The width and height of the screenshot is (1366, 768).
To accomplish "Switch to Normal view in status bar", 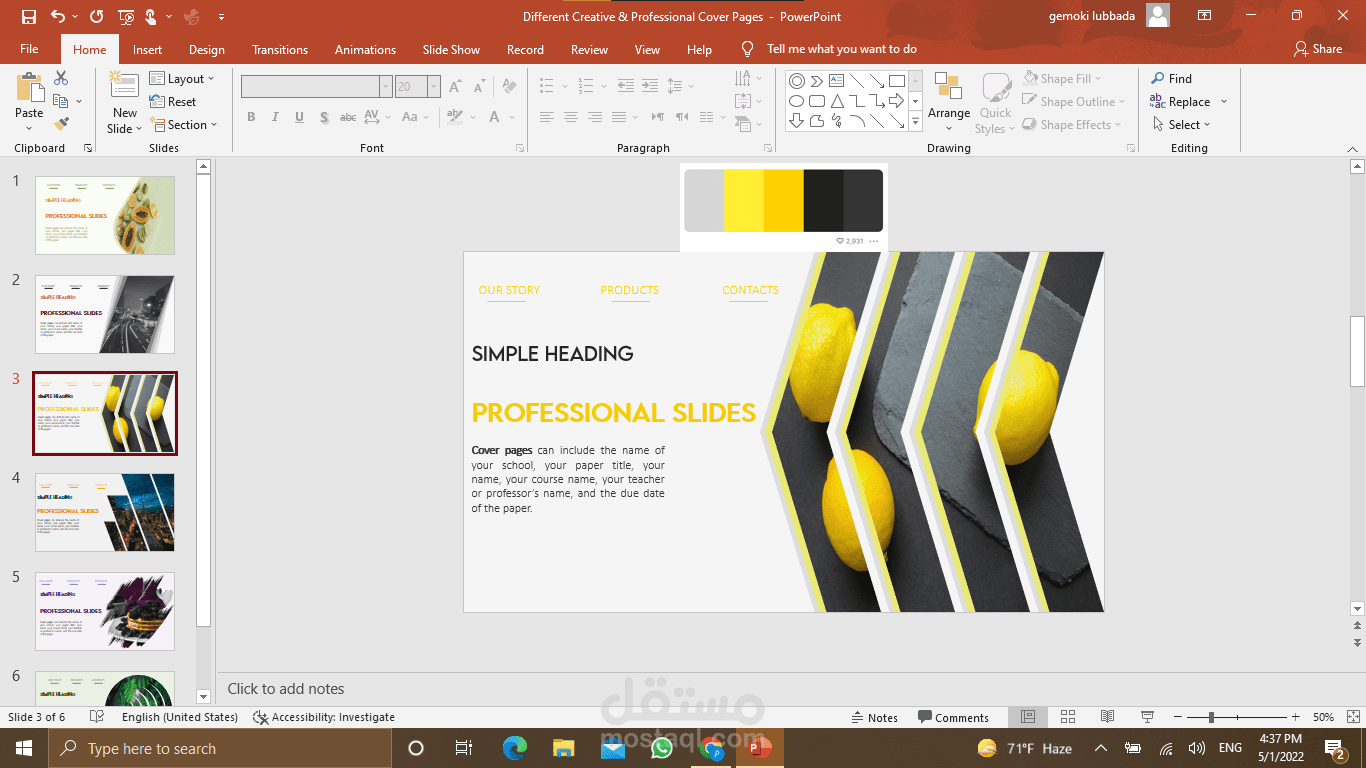I will (x=1027, y=717).
